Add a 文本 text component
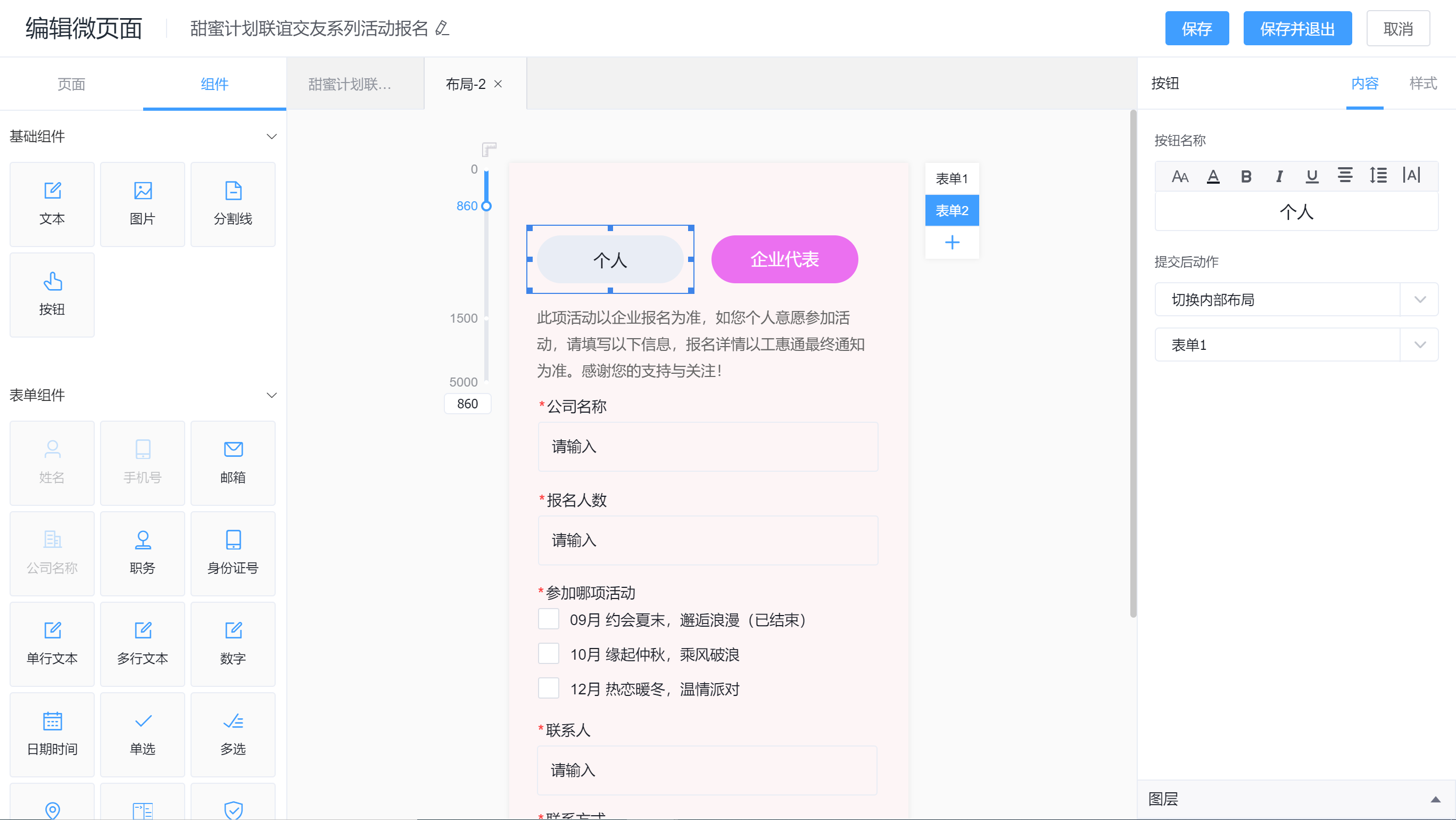The image size is (1456, 820). 52,204
